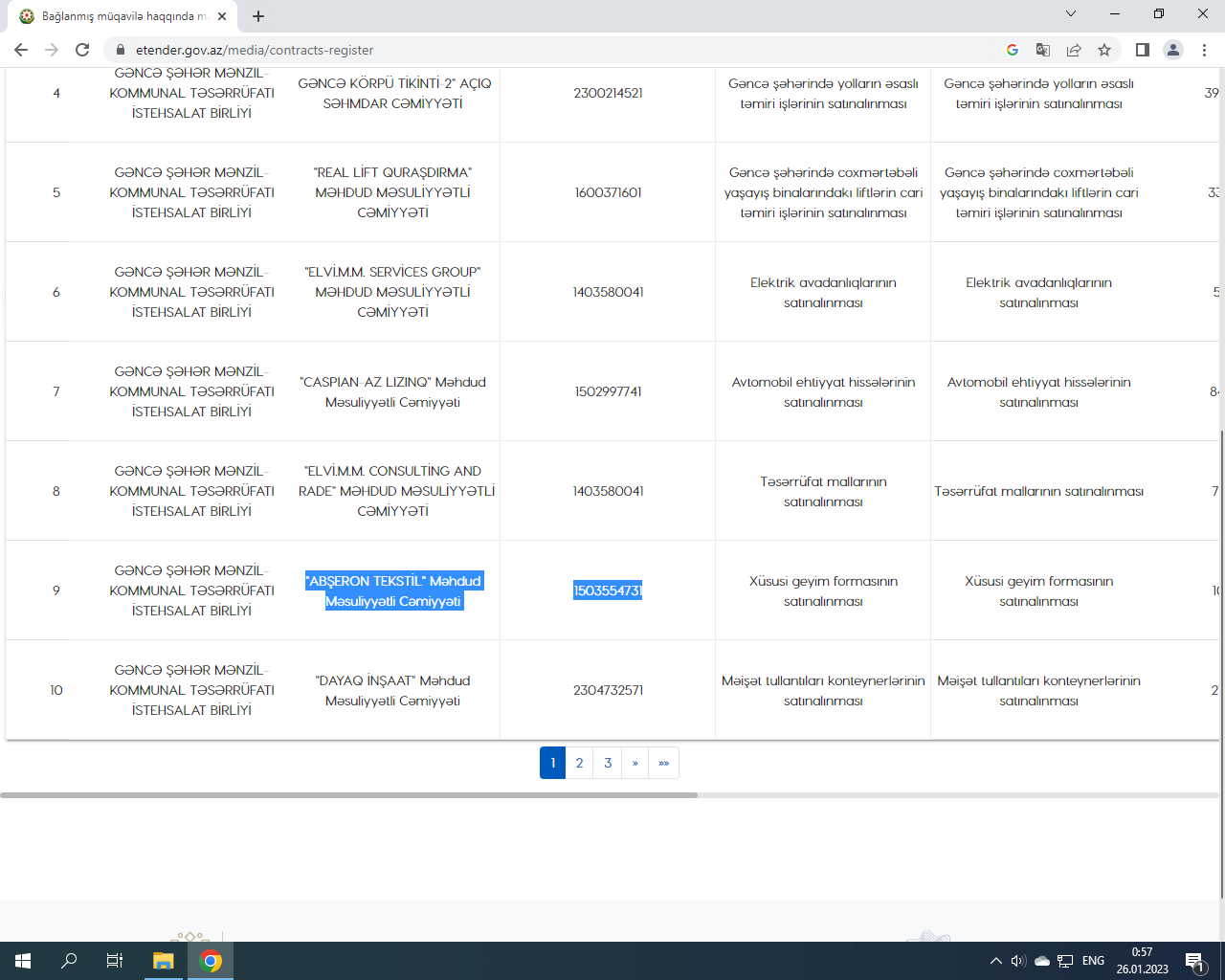Image resolution: width=1225 pixels, height=980 pixels.
Task: Close the Bağlanmış müqavilə tab
Action: [222, 16]
